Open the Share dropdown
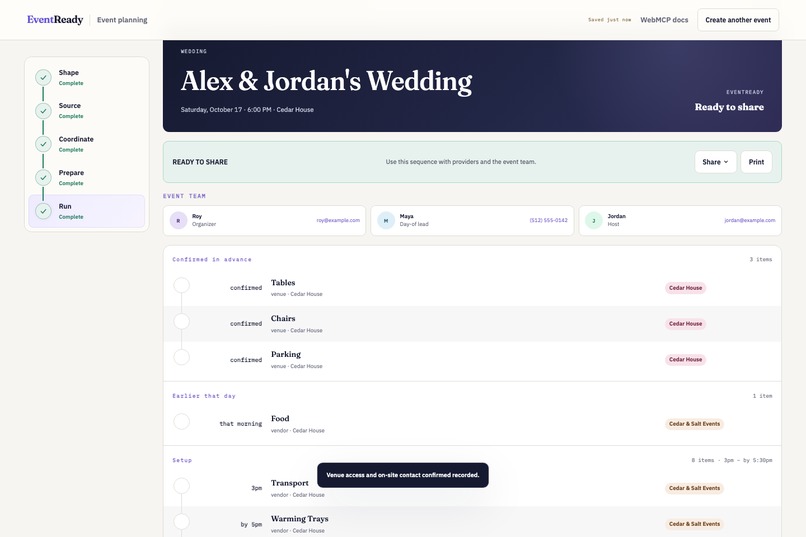The image size is (806, 537). tap(715, 162)
